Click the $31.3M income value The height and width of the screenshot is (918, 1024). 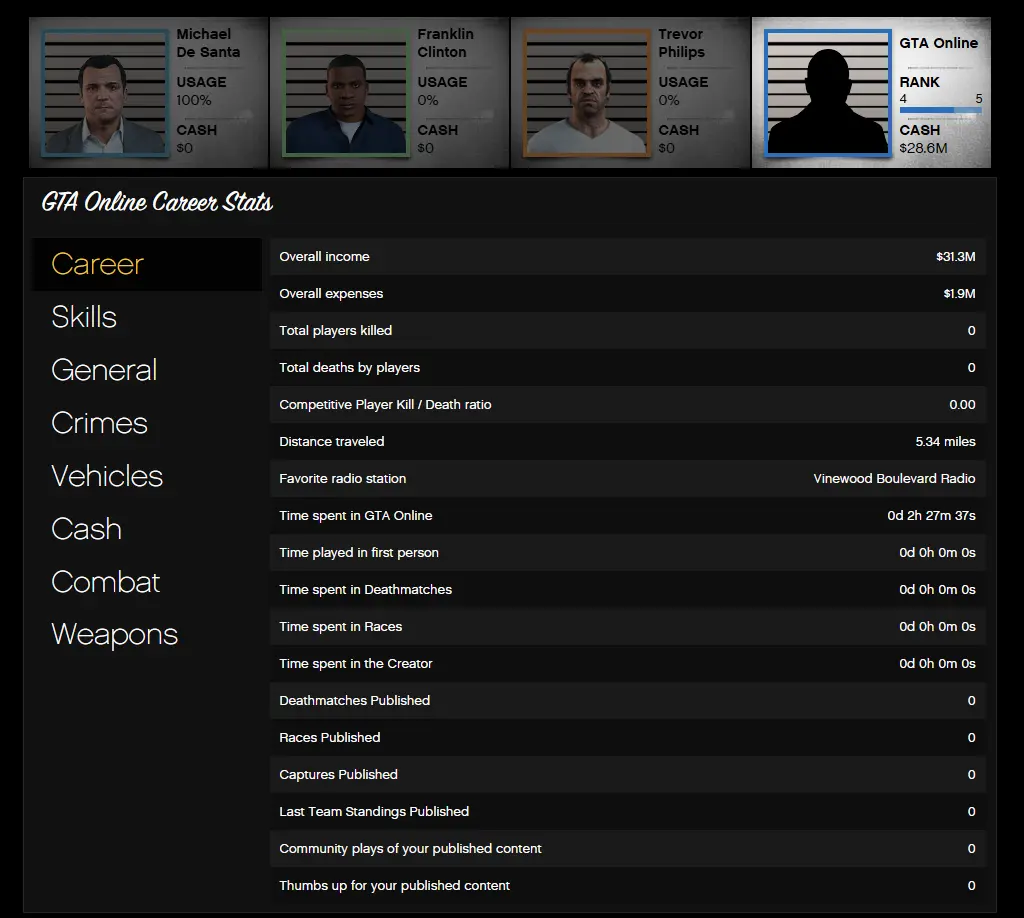[955, 257]
